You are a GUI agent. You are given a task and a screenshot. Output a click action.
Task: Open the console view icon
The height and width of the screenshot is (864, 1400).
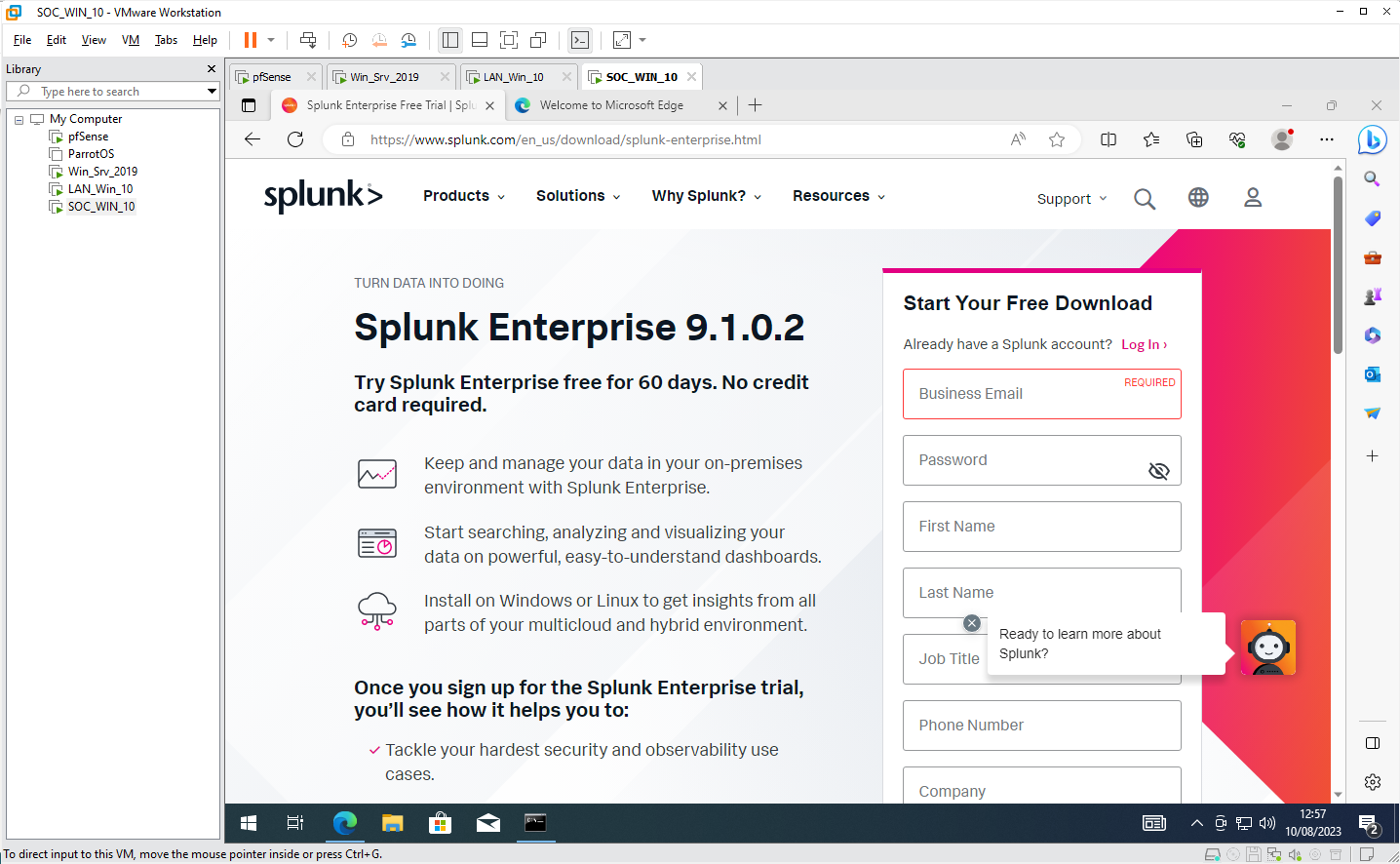(580, 40)
